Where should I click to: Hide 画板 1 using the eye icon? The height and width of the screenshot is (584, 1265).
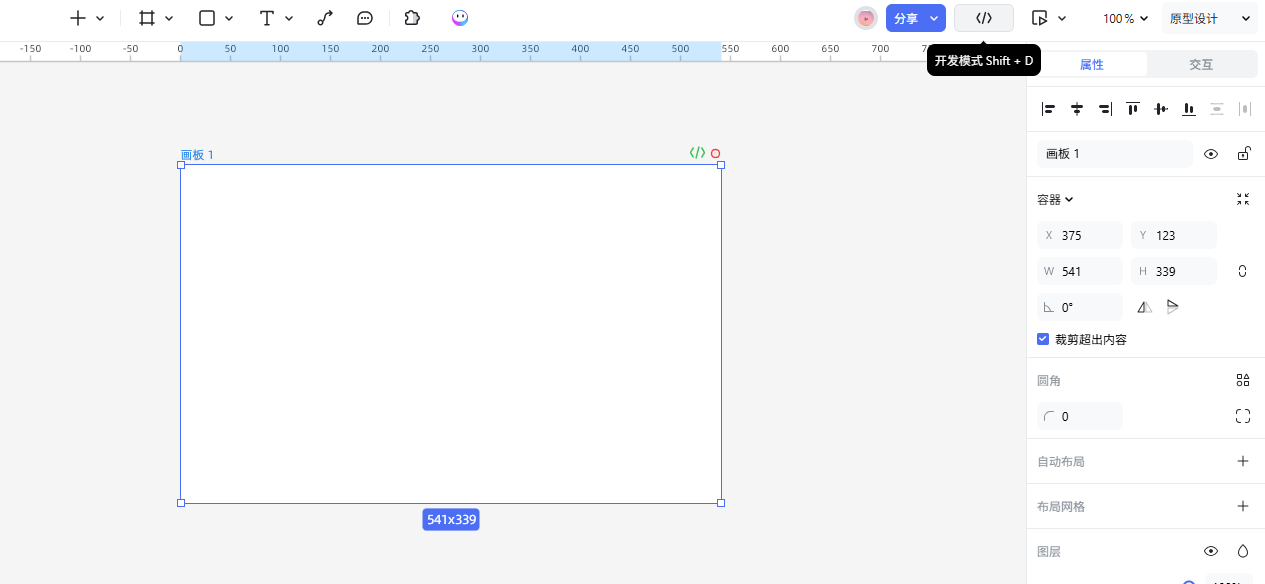coord(1211,154)
